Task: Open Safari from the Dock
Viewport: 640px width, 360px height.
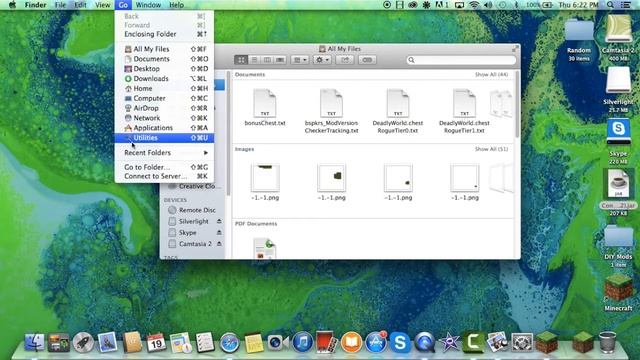Action: click(229, 342)
